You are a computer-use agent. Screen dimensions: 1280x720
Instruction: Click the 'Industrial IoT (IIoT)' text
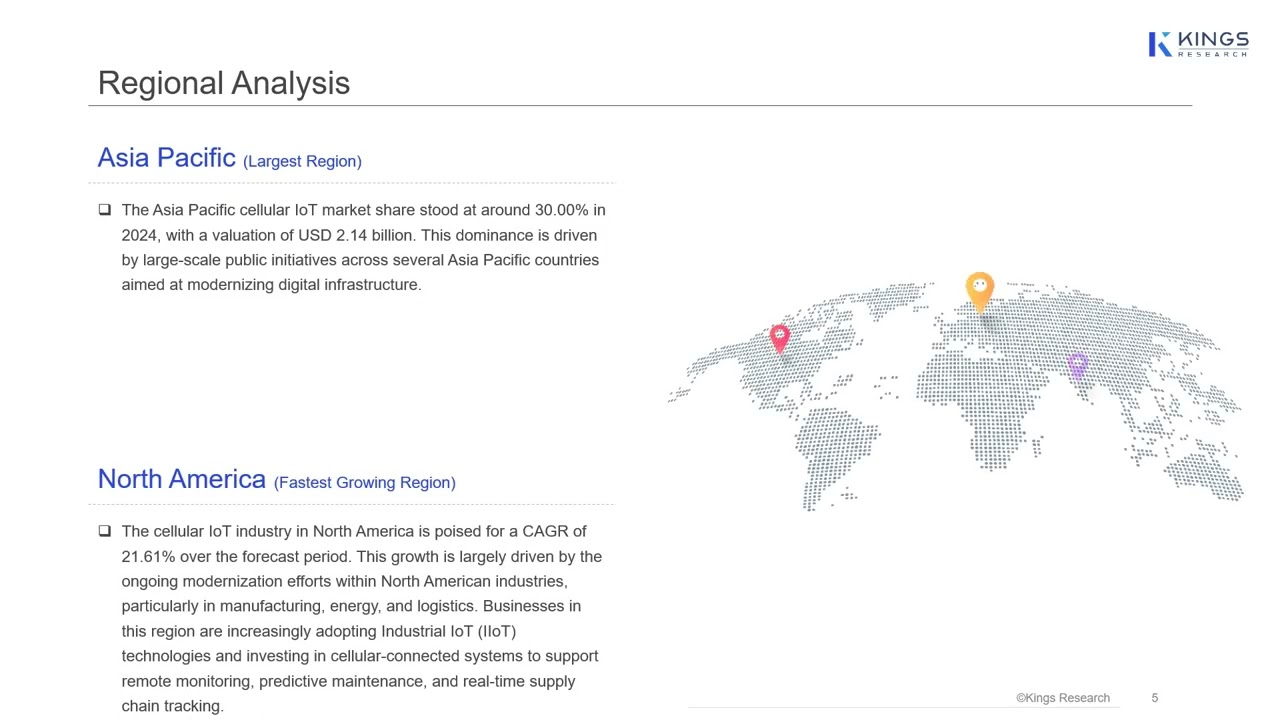click(448, 631)
